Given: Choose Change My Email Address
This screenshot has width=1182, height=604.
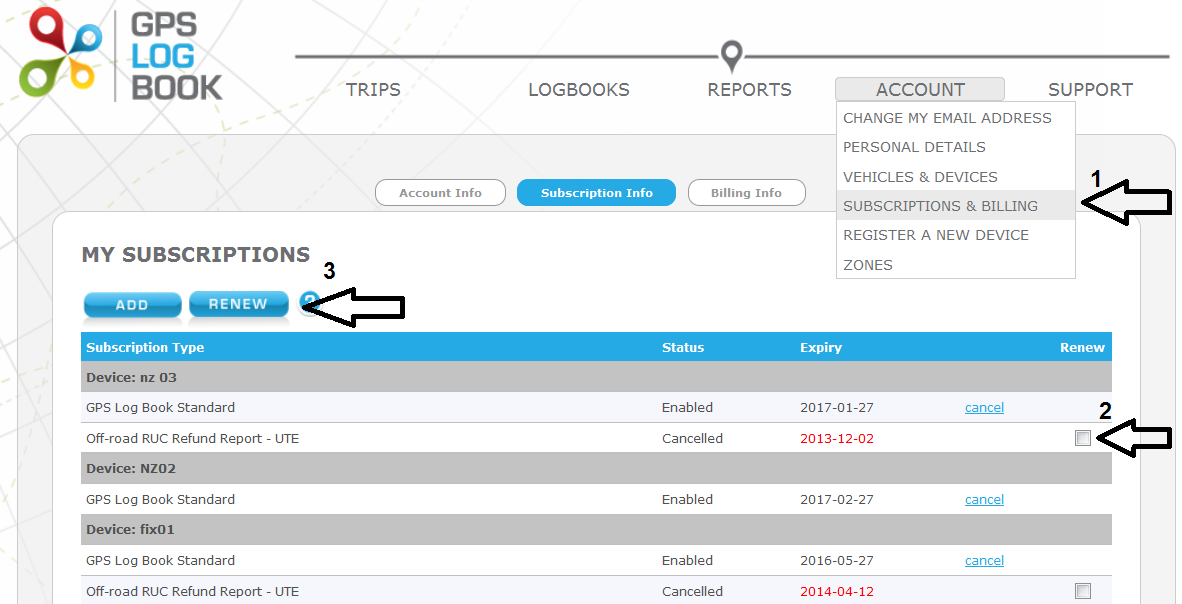Looking at the screenshot, I should (x=955, y=118).
